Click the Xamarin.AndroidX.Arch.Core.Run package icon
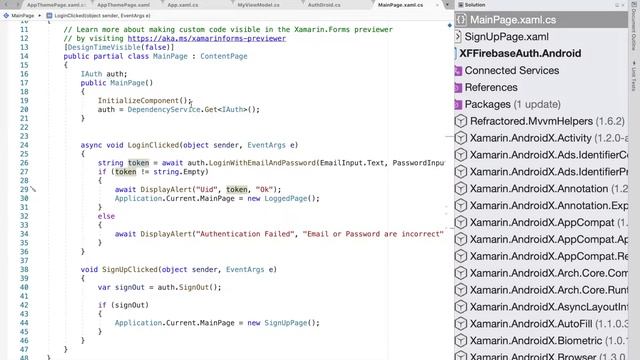The width and height of the screenshot is (640, 360). [x=461, y=290]
